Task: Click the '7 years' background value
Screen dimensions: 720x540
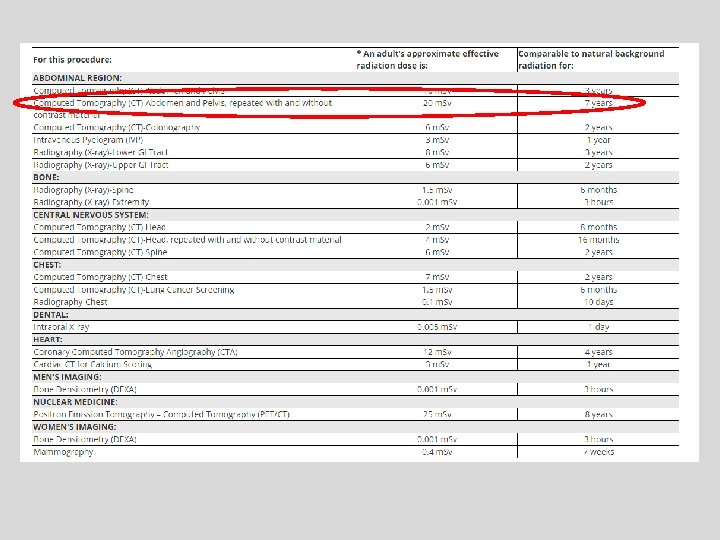Action: (598, 103)
